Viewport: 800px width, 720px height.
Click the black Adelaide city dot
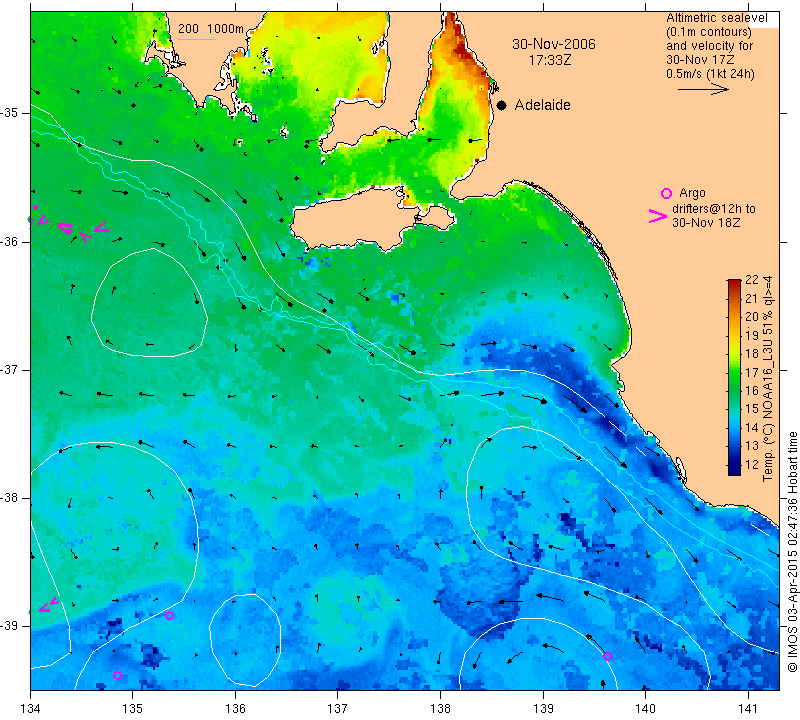pyautogui.click(x=502, y=105)
